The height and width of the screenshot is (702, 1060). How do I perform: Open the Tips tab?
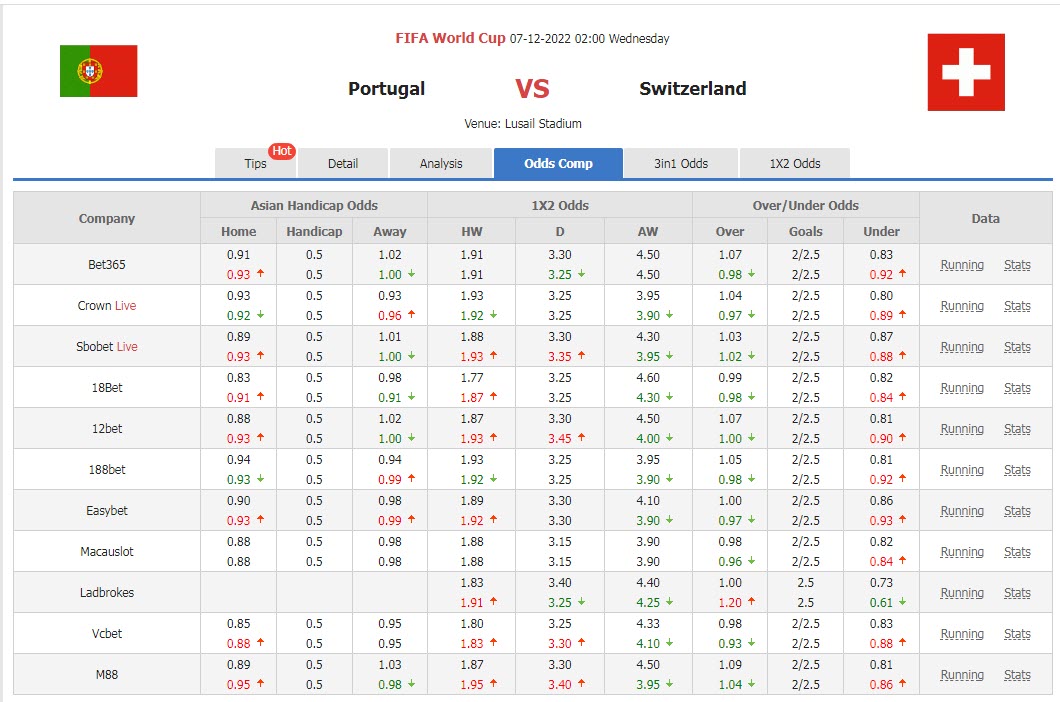pos(255,164)
